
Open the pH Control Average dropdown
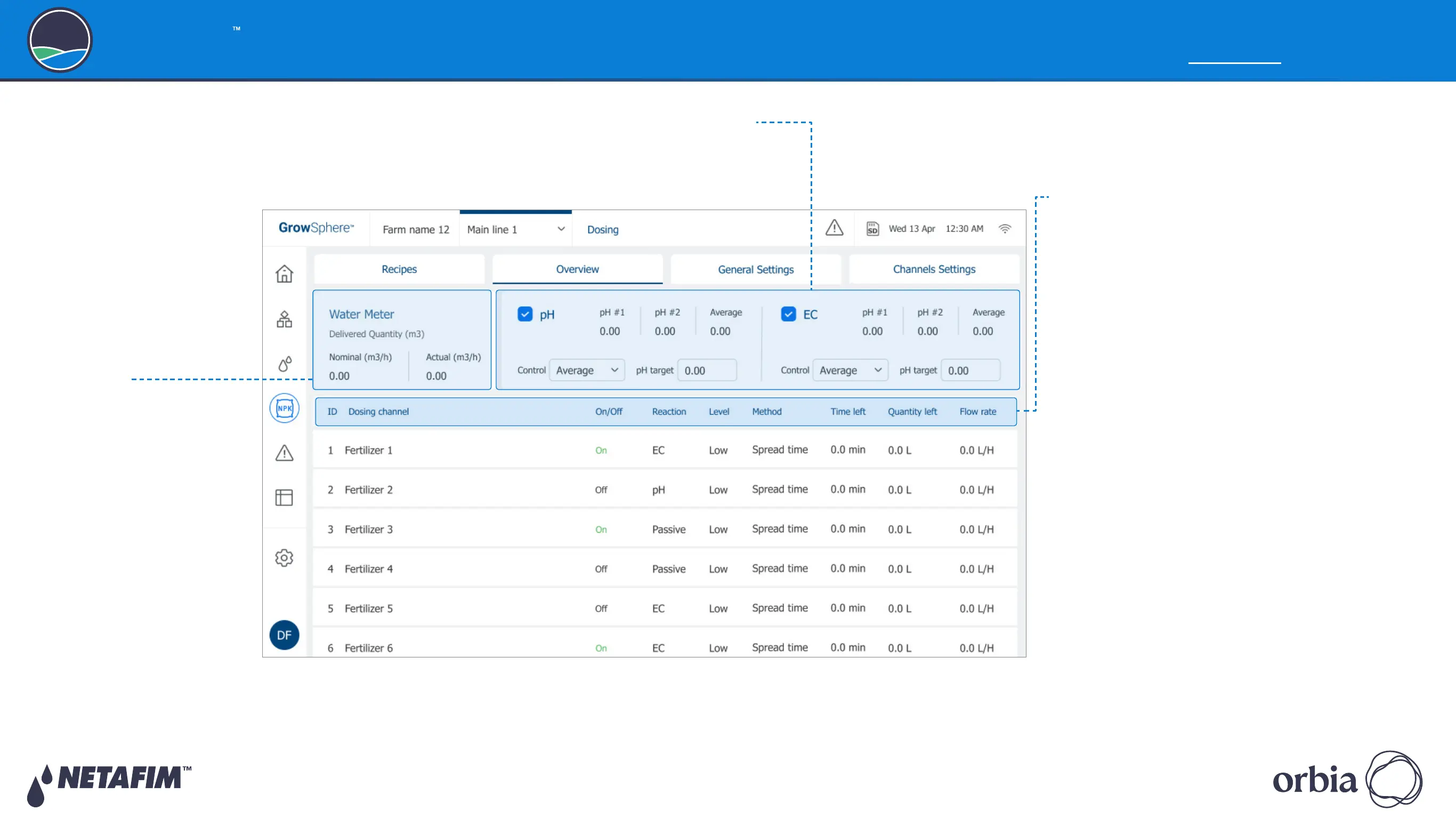[587, 371]
